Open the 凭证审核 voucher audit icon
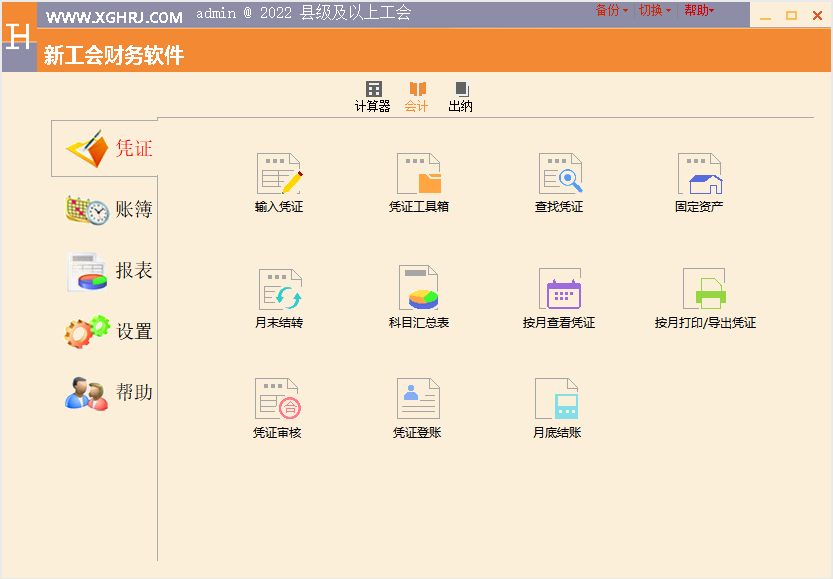833x579 pixels. pyautogui.click(x=277, y=401)
